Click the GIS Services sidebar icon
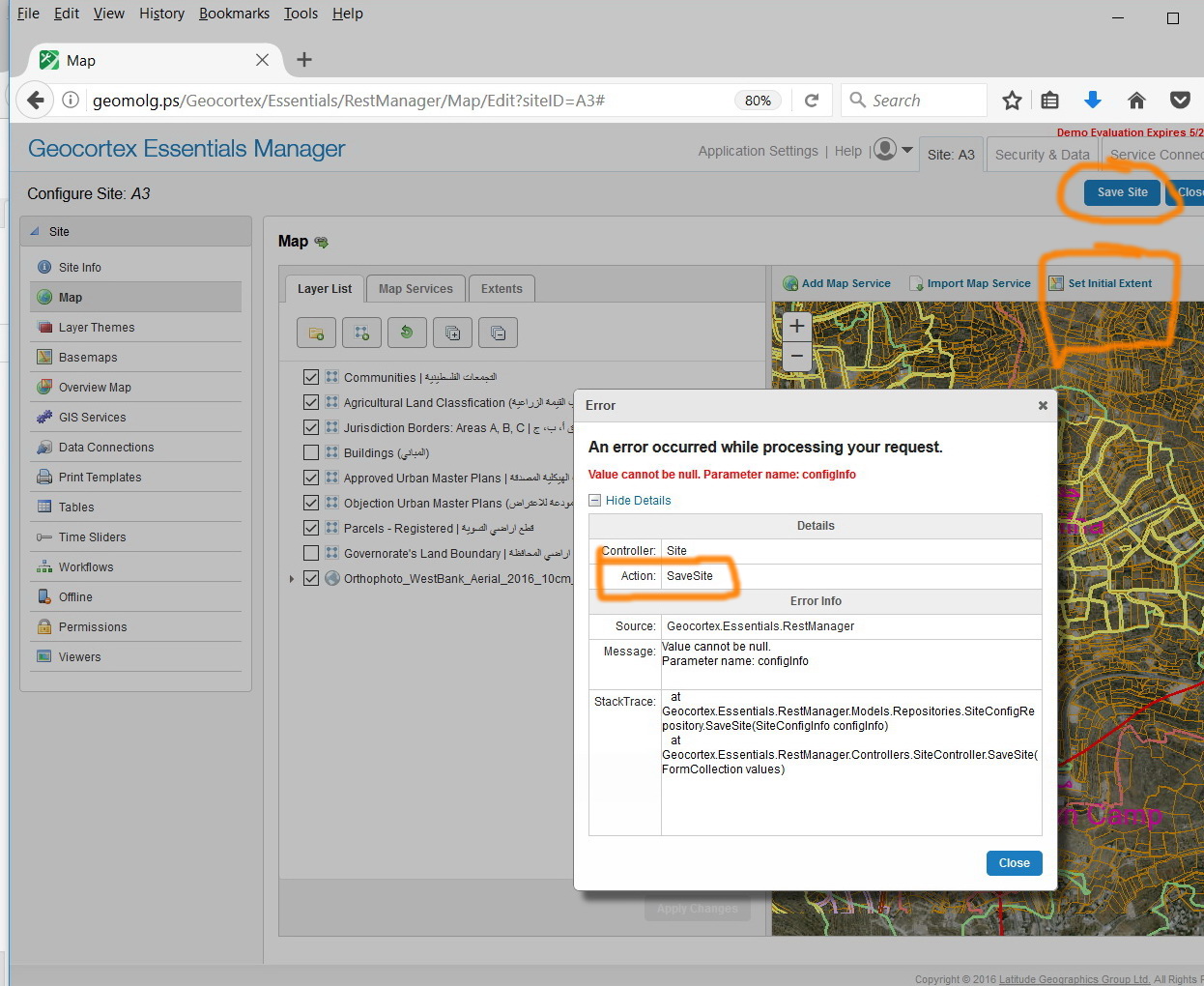 [x=44, y=417]
